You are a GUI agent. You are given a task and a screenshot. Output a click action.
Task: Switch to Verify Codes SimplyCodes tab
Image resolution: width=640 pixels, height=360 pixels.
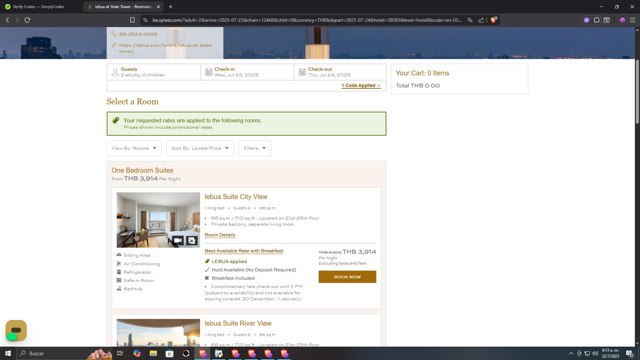(x=39, y=7)
